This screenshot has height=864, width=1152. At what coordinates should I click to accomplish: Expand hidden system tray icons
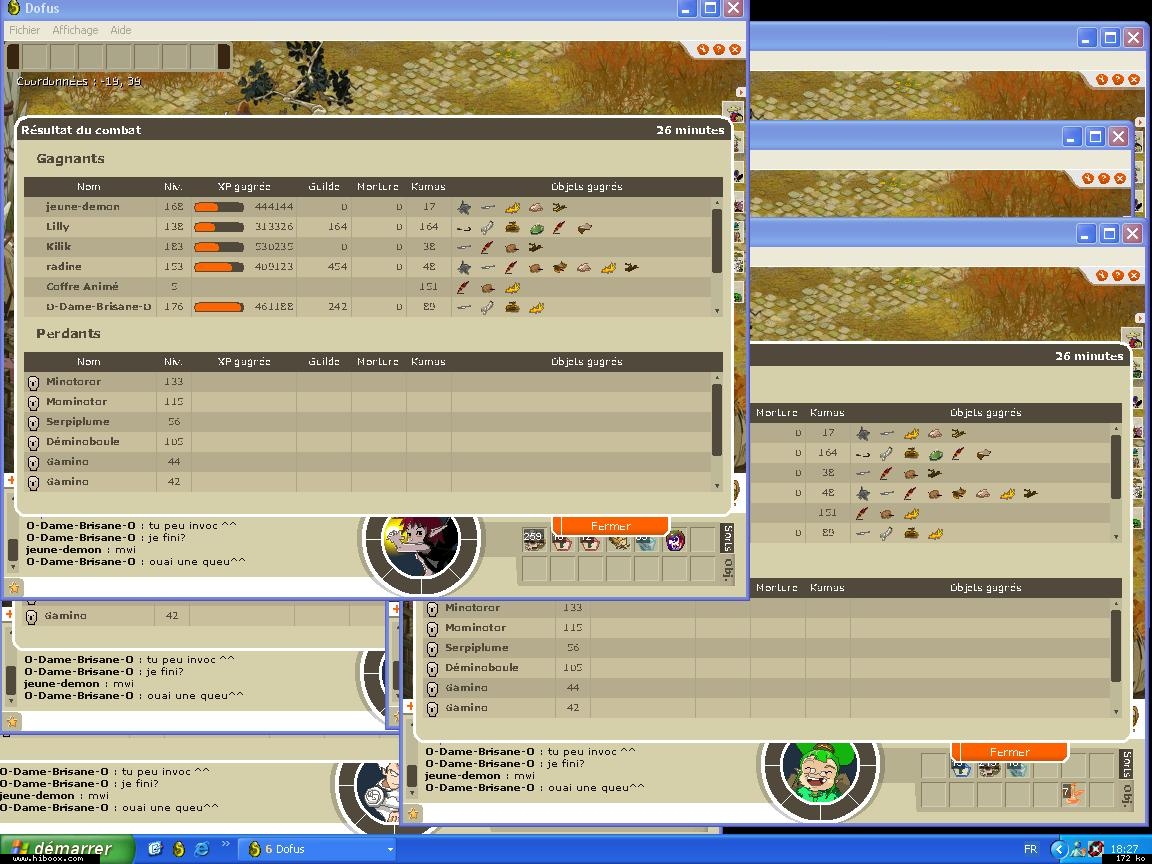[x=1058, y=849]
